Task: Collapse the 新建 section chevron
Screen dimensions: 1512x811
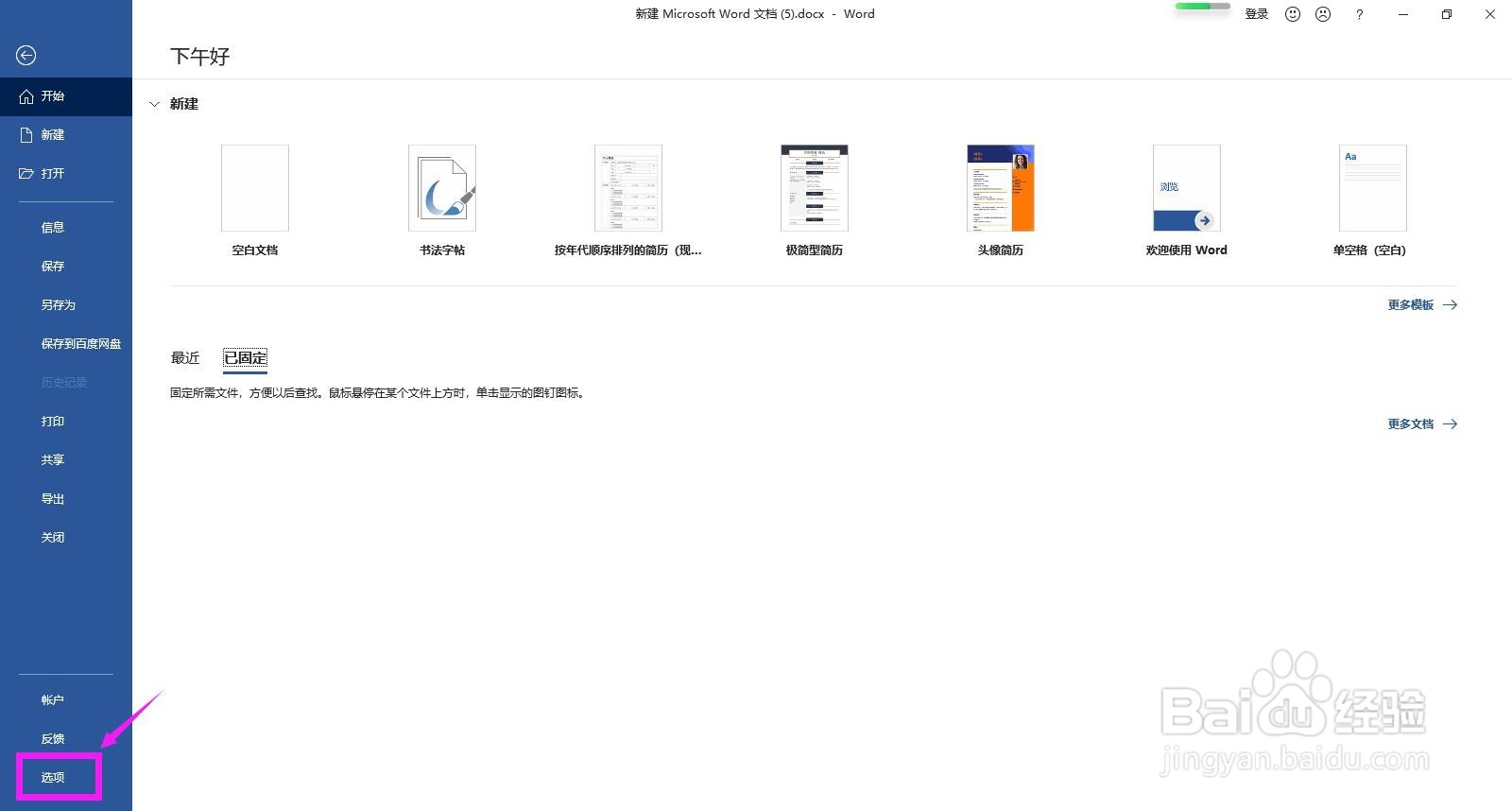Action: pyautogui.click(x=154, y=105)
